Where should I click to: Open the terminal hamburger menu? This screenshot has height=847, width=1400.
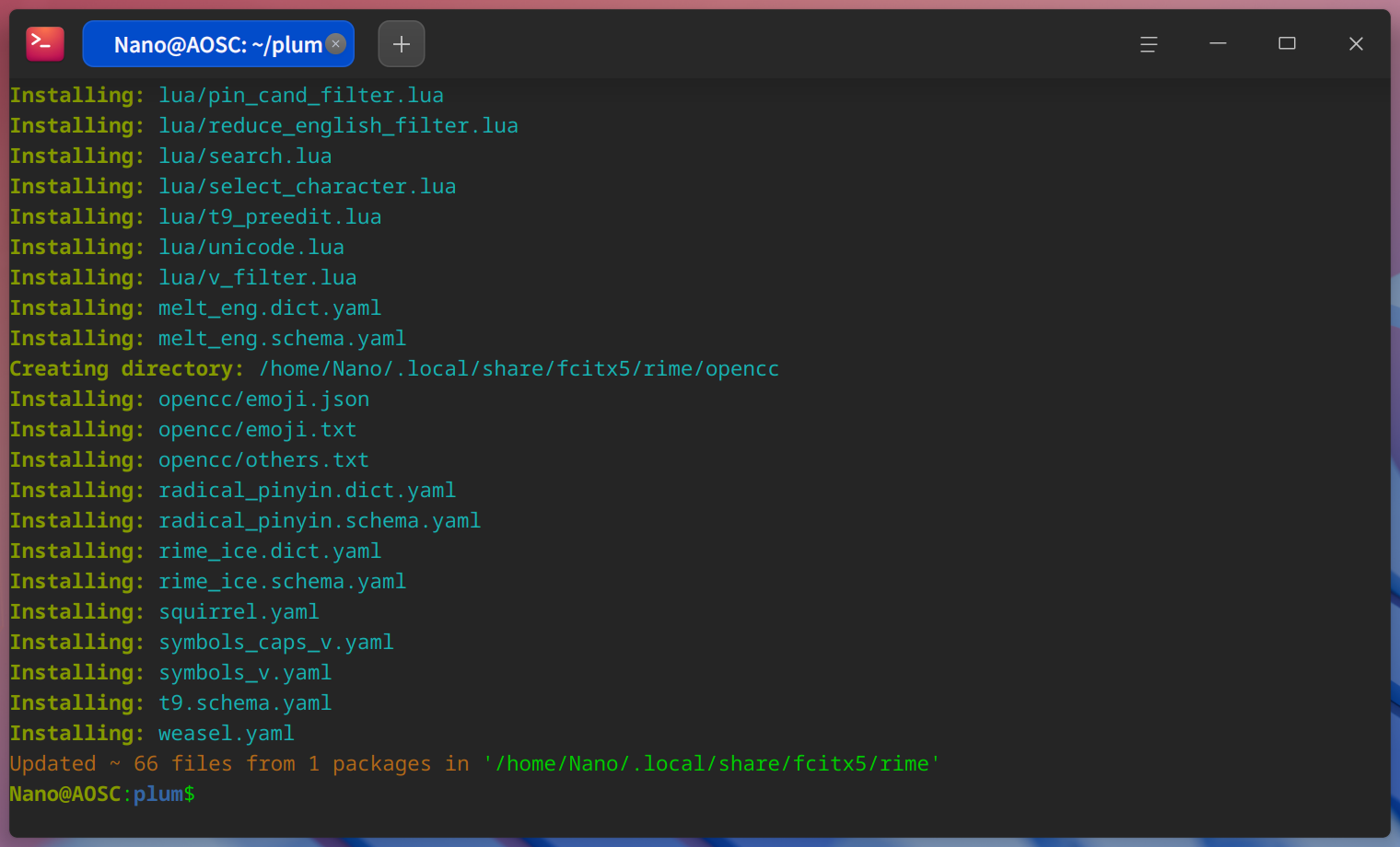(1149, 44)
